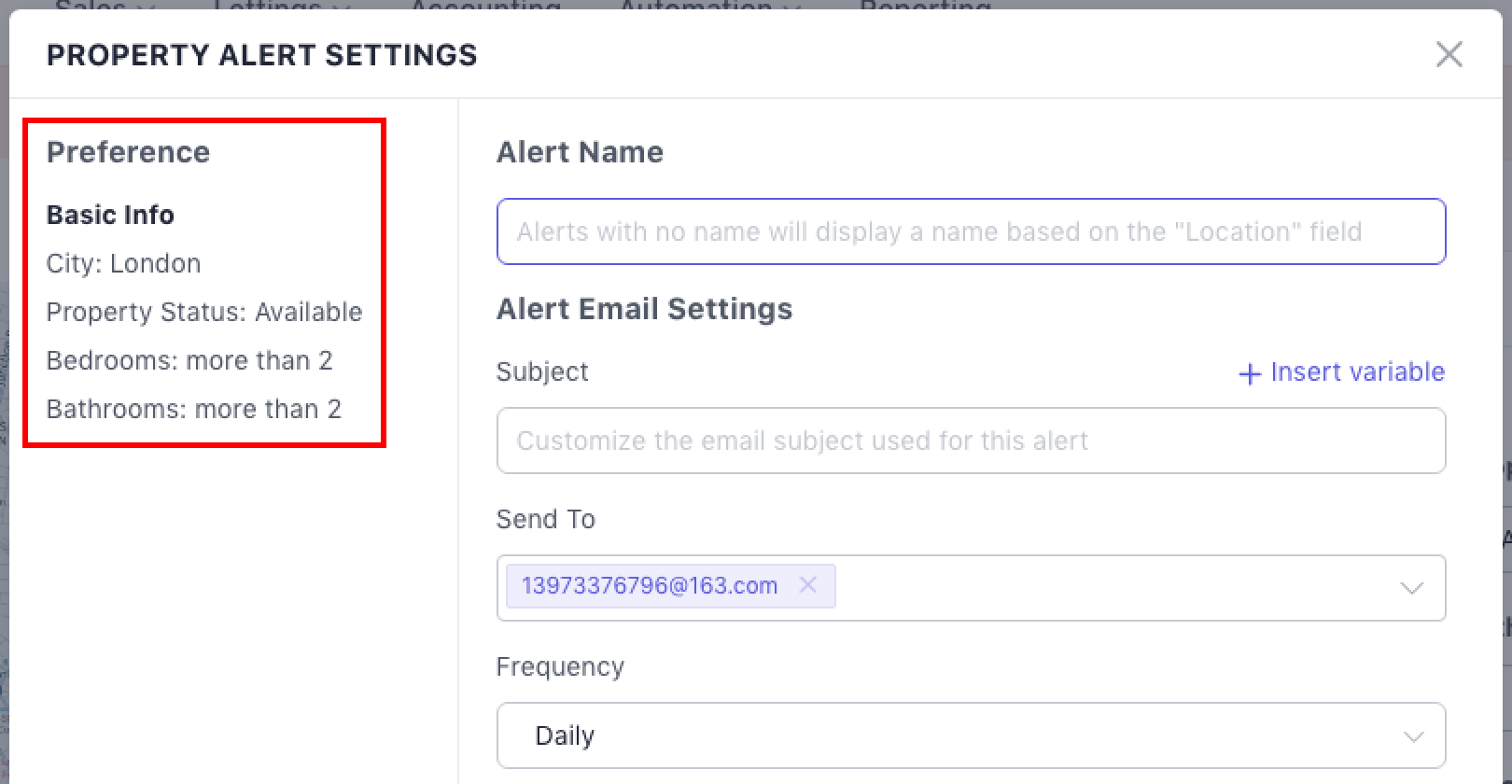Click the Property Alert Settings title
Image resolution: width=1512 pixels, height=784 pixels.
pyautogui.click(x=262, y=55)
